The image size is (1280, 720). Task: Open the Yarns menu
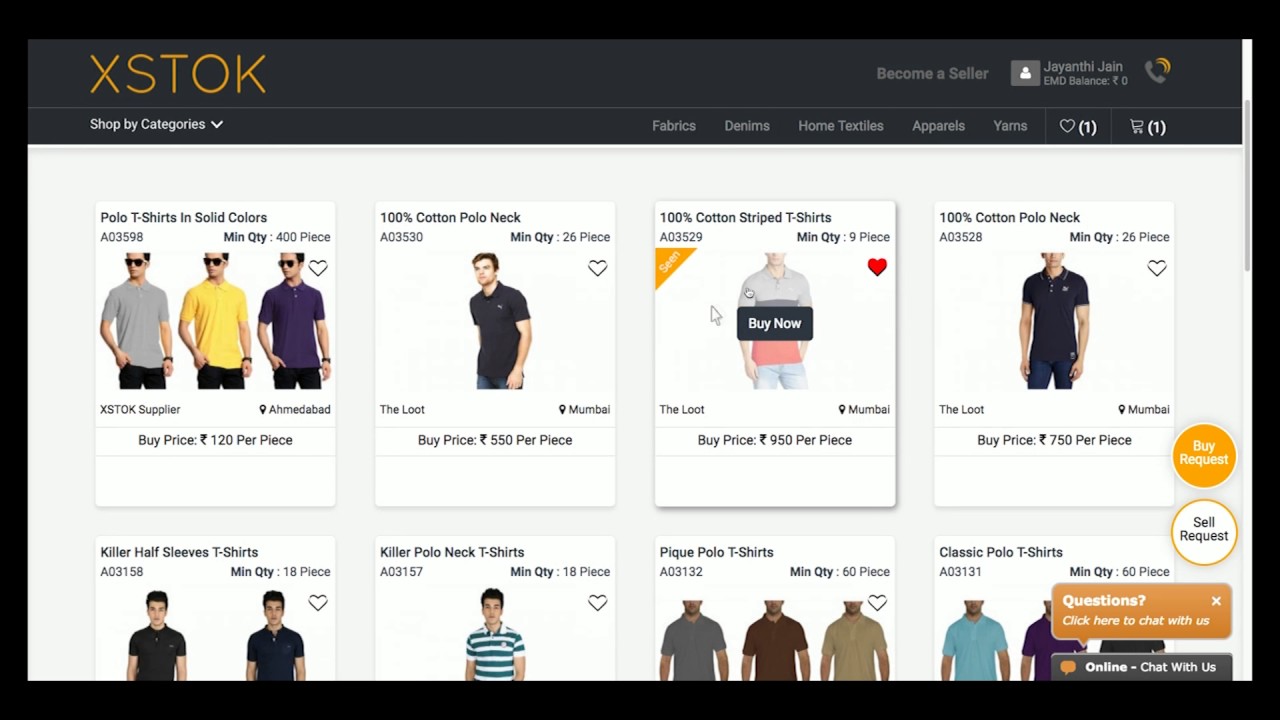tap(1010, 126)
